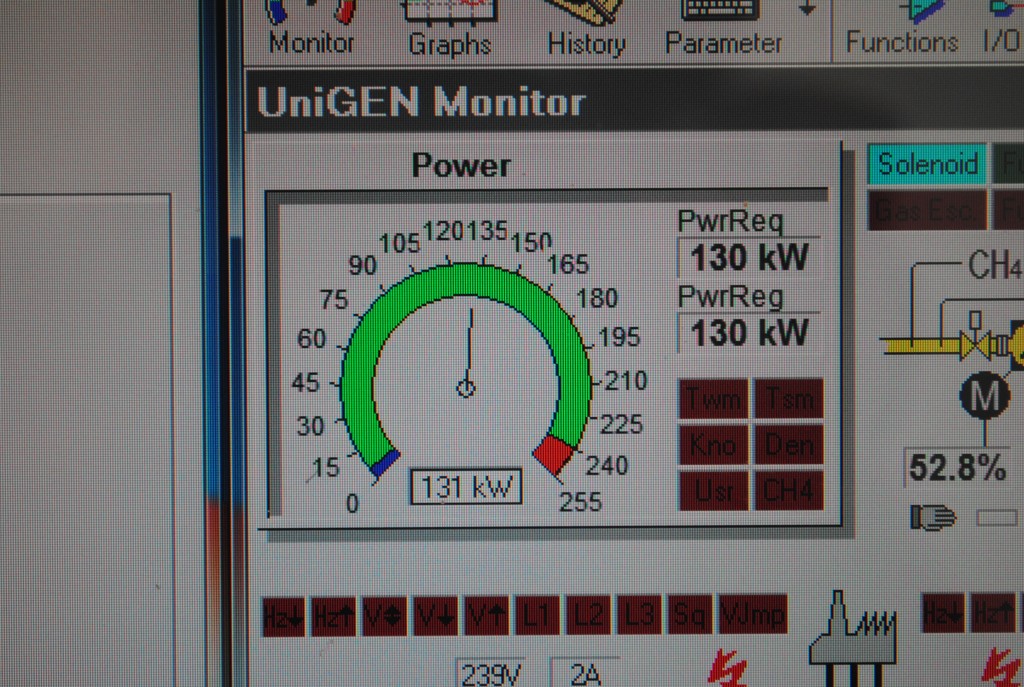The height and width of the screenshot is (687, 1024).
Task: Click the 131 kW power readout
Action: (466, 487)
